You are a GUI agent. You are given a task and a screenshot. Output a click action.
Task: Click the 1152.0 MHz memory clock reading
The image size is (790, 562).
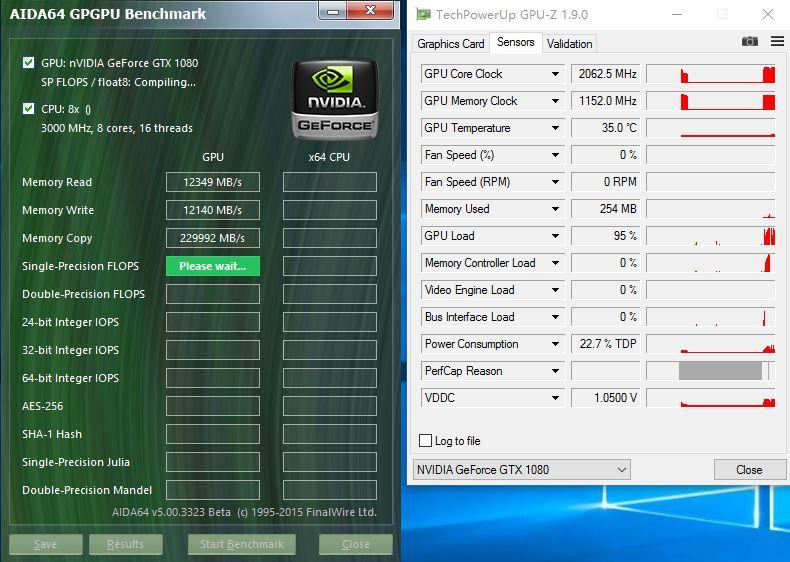pos(606,101)
